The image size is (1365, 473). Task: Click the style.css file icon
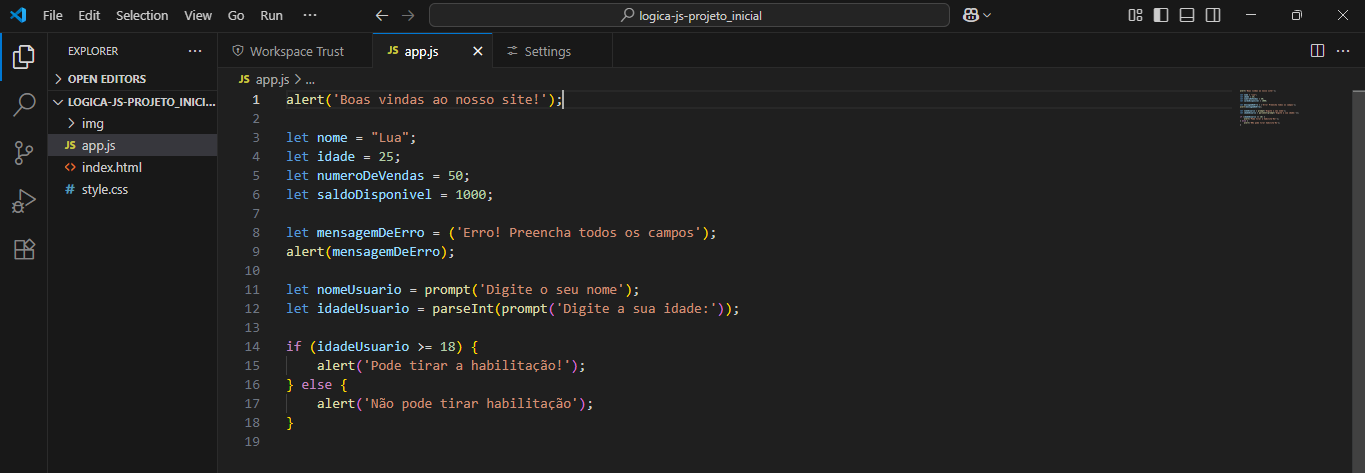point(70,189)
